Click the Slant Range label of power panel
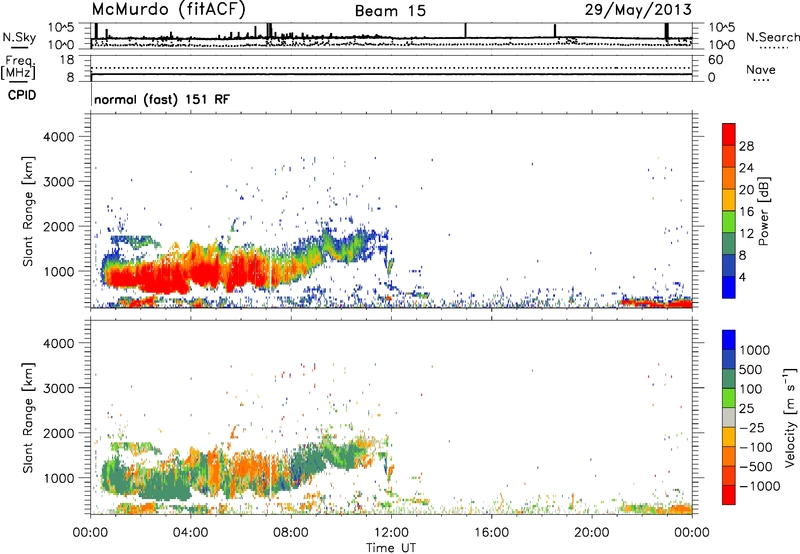Viewport: 800px width, 554px height. (x=28, y=211)
